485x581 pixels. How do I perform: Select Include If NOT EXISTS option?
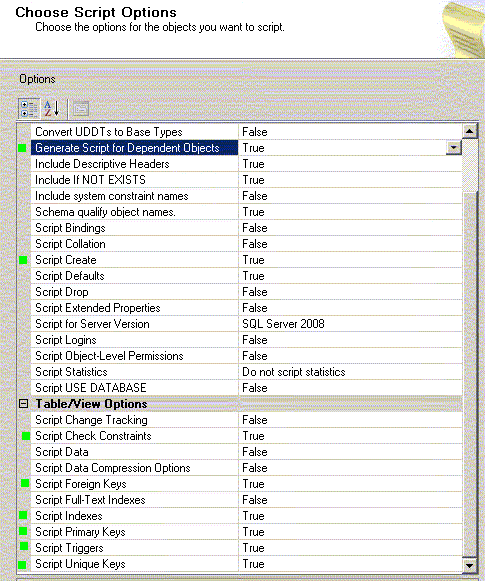coord(90,180)
